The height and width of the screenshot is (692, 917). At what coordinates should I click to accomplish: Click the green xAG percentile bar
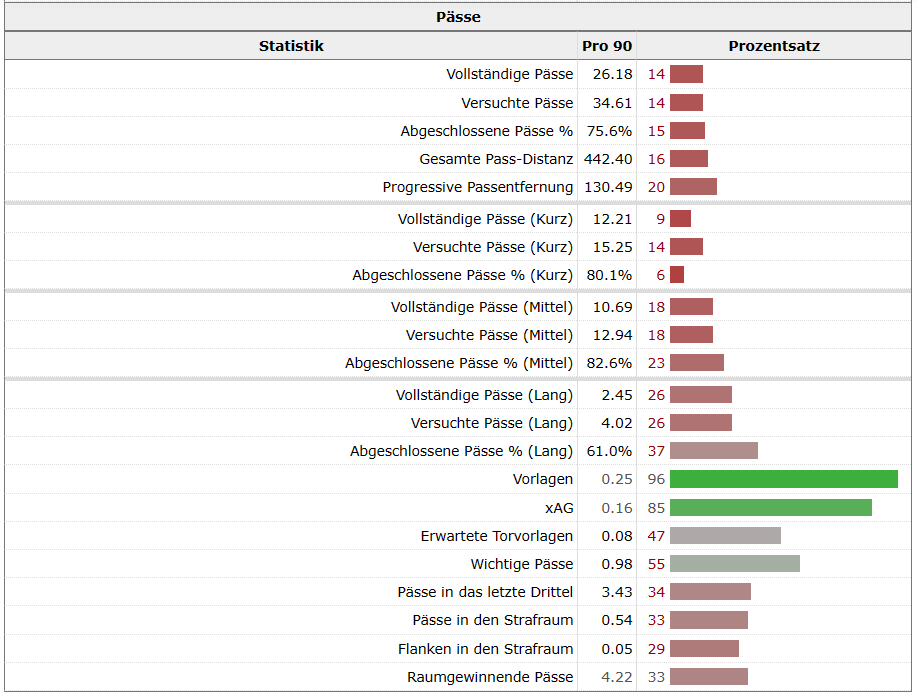(771, 508)
